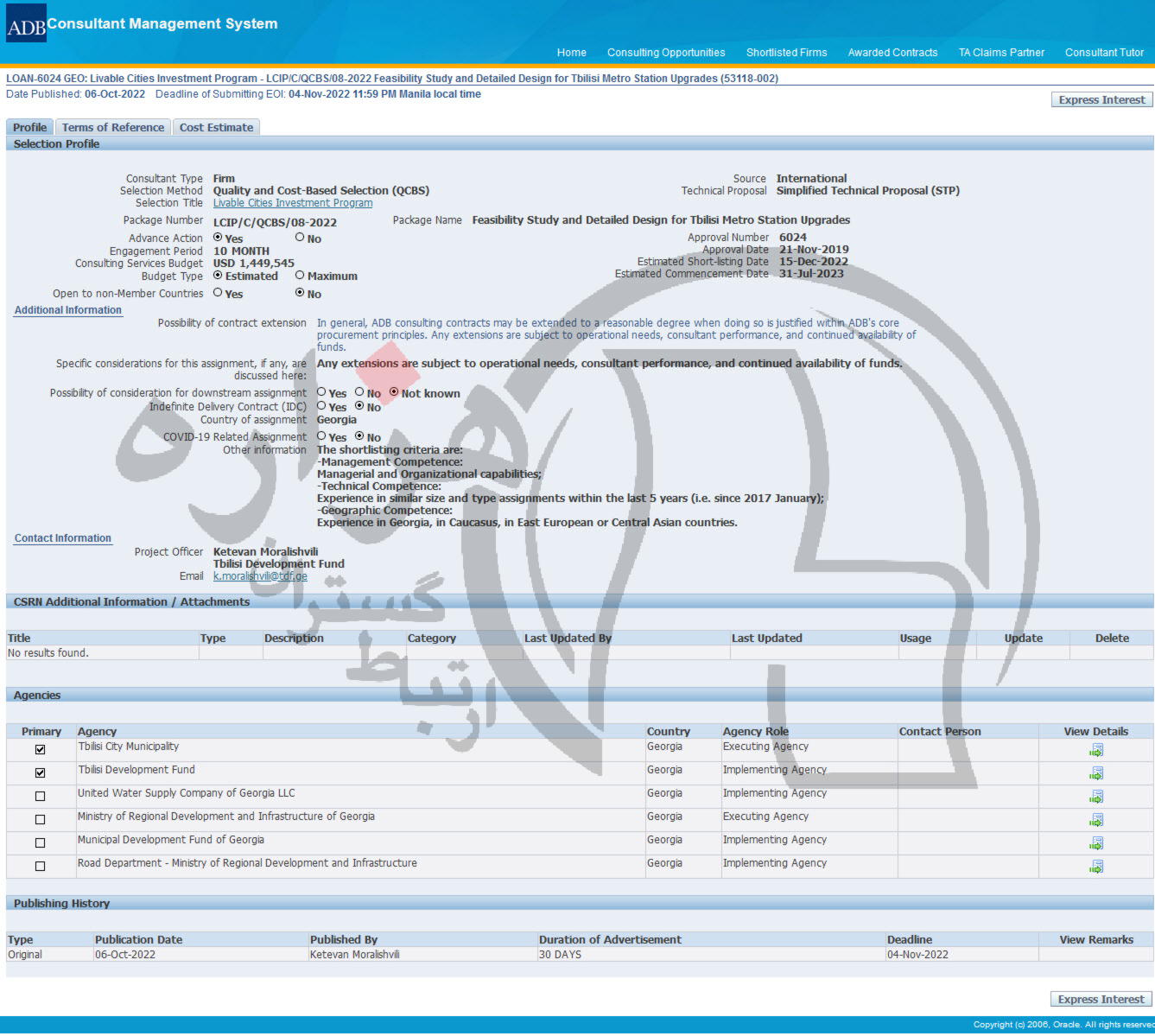Choose Maximum budget type

(300, 276)
